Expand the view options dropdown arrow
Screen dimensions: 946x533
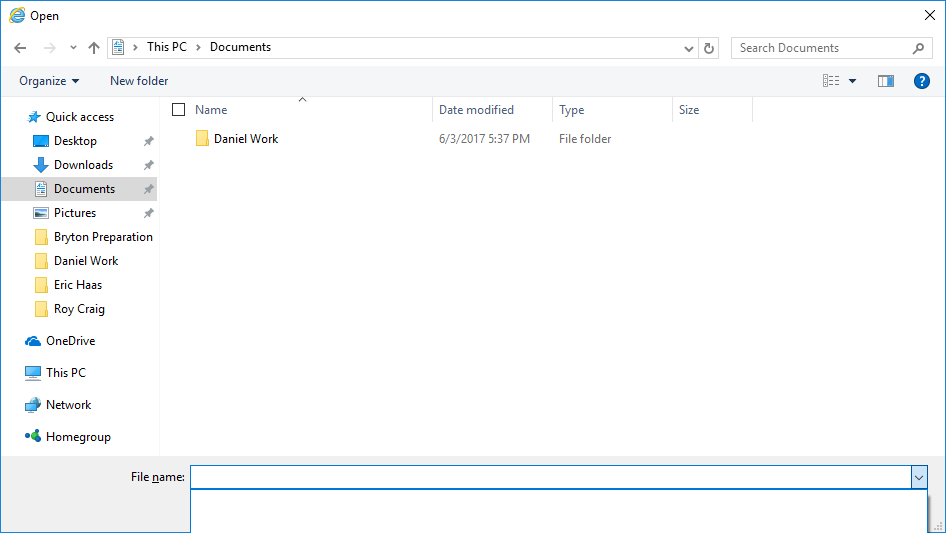pos(853,81)
